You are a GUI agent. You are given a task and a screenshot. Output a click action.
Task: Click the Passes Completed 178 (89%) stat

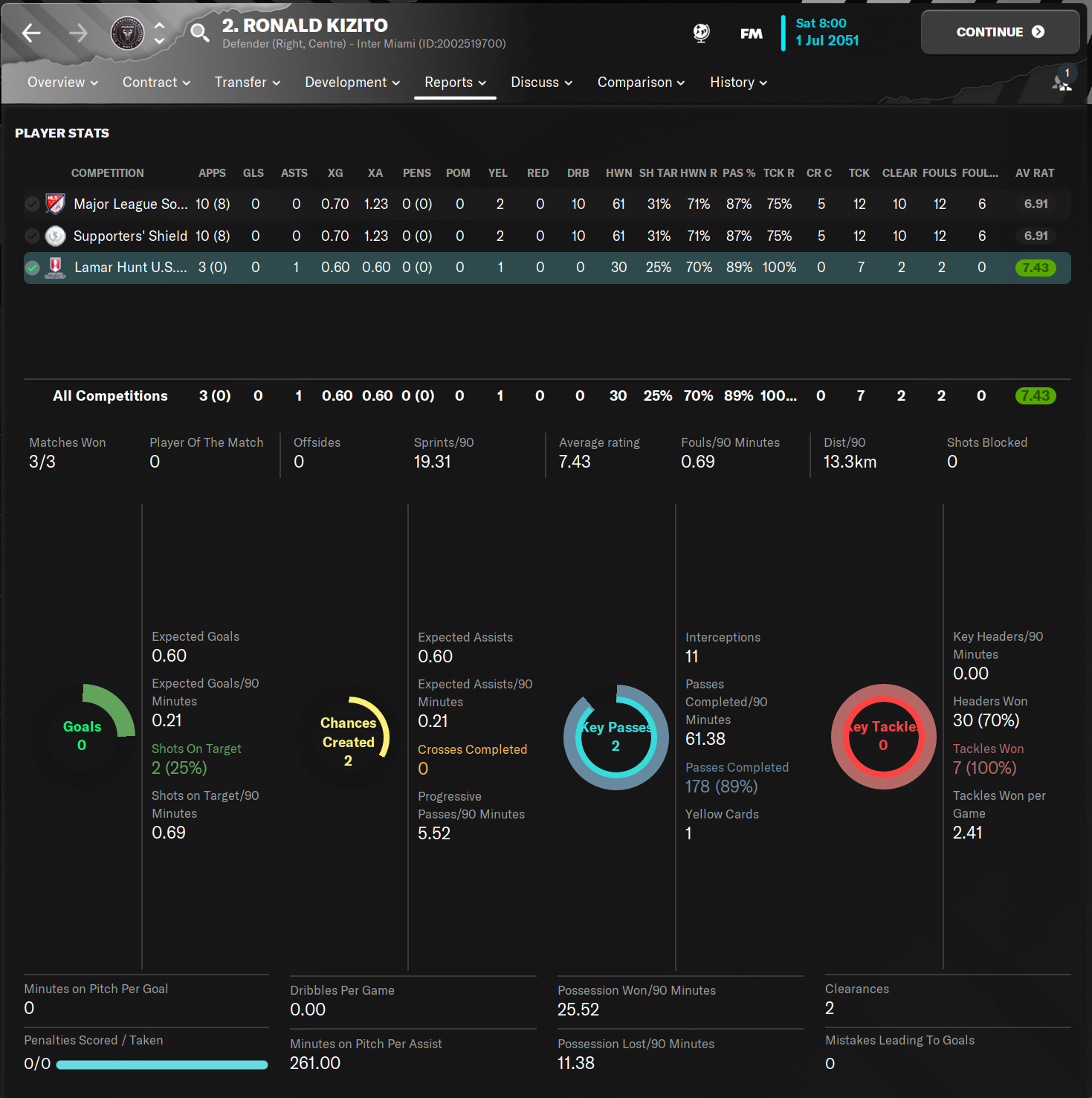(x=737, y=777)
